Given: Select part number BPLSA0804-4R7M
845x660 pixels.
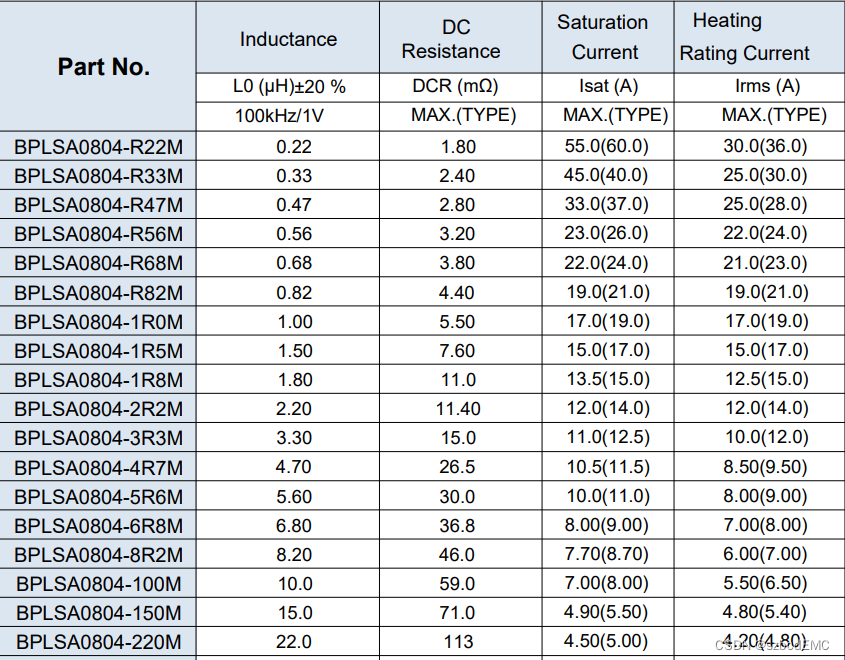Looking at the screenshot, I should pos(99,468).
